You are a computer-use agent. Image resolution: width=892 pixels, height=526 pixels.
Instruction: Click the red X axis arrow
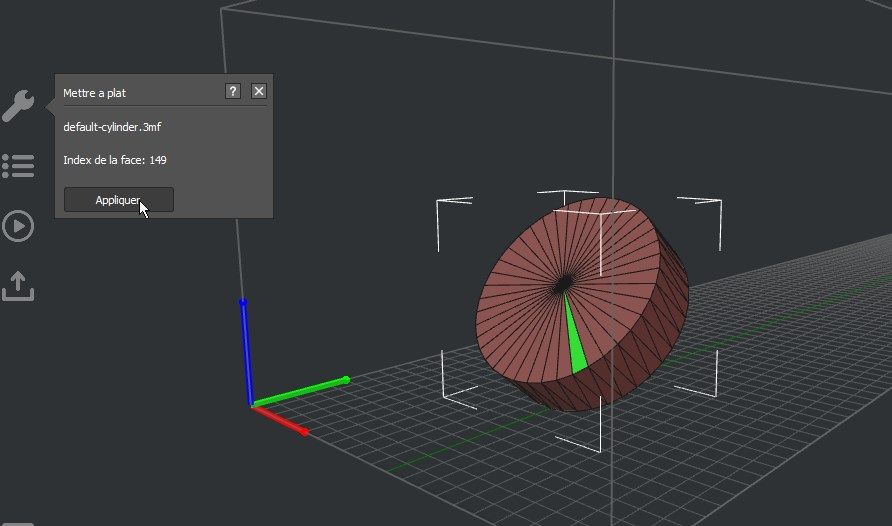coord(280,421)
